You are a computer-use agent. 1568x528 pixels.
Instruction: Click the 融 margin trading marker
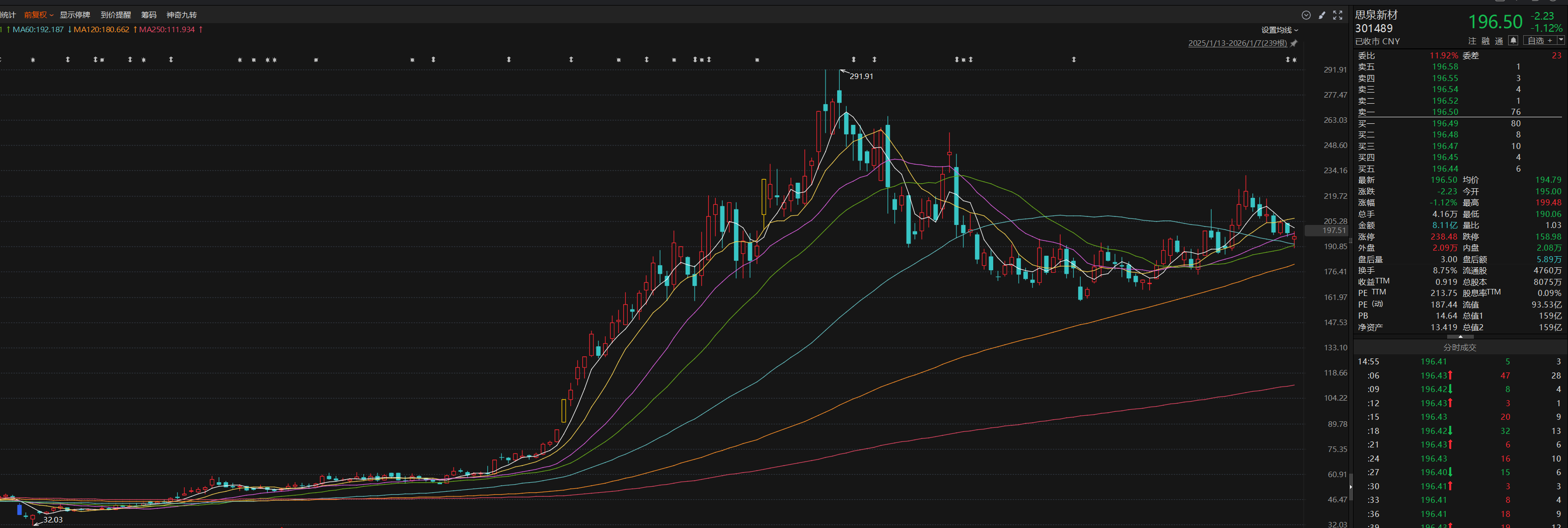(1485, 41)
